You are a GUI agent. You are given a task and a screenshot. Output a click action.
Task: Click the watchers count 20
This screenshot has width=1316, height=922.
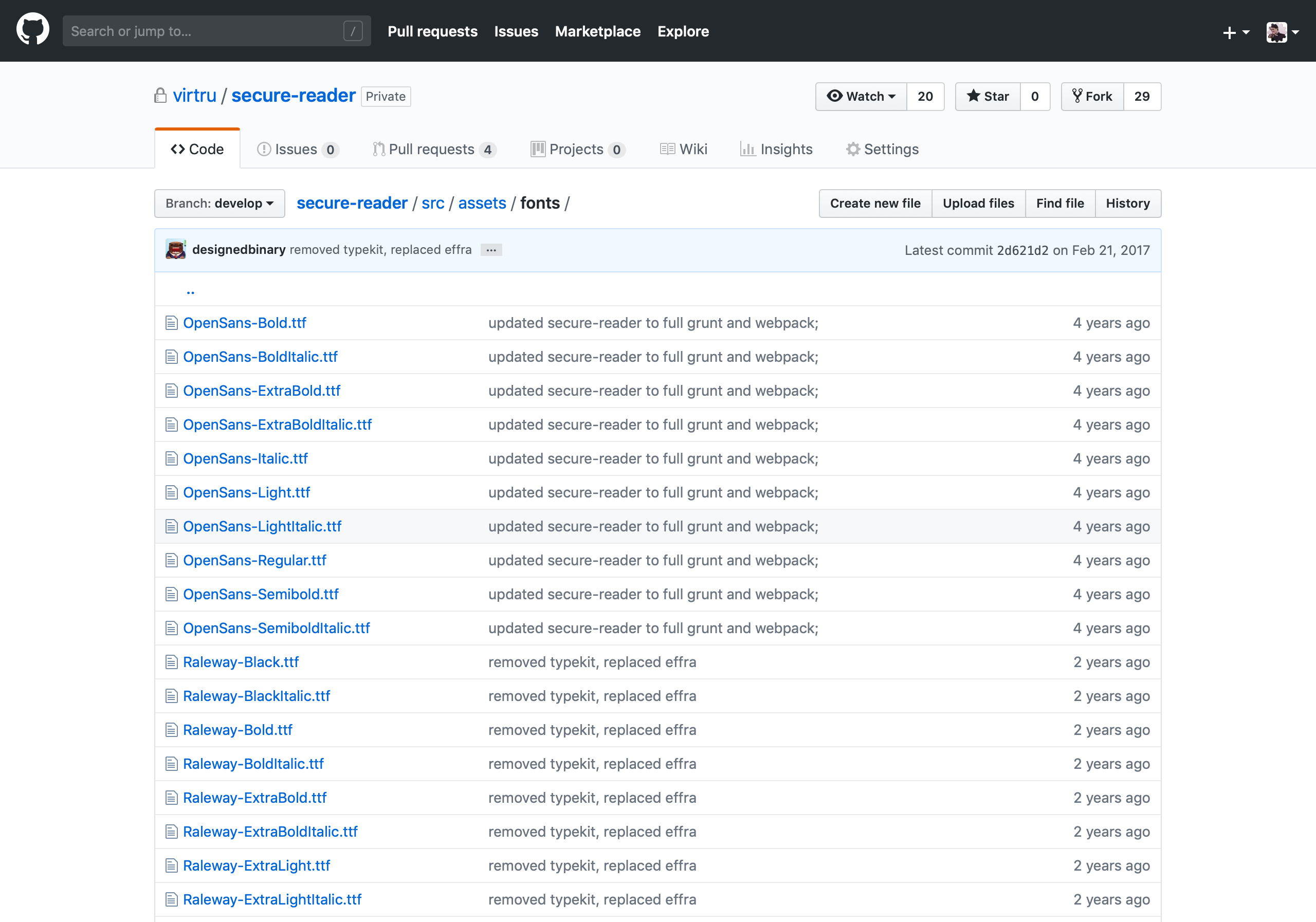pos(925,96)
